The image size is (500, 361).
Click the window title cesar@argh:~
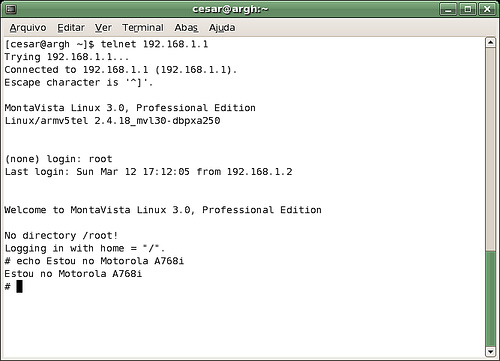point(230,9)
